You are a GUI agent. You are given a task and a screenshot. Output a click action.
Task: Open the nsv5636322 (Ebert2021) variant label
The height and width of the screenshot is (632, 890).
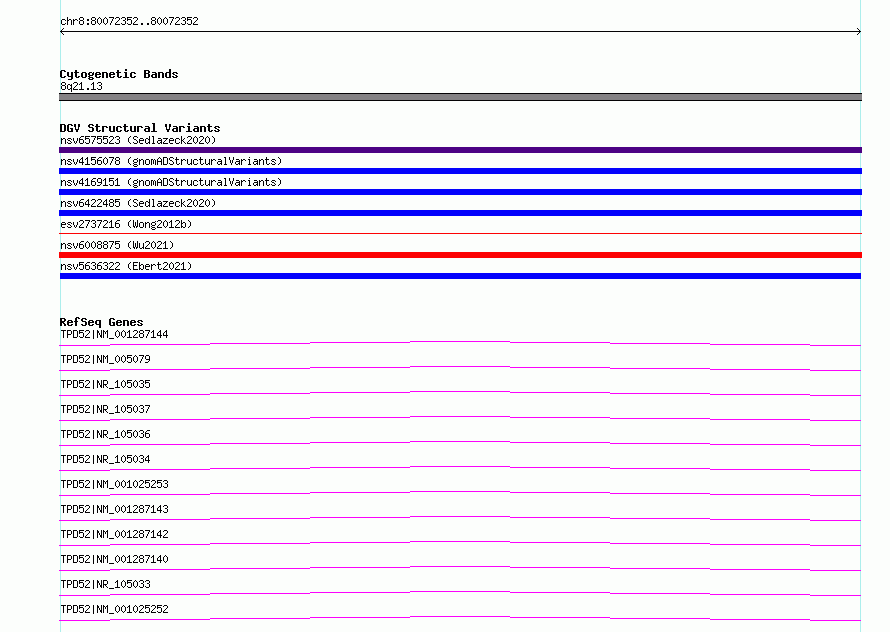coord(126,266)
